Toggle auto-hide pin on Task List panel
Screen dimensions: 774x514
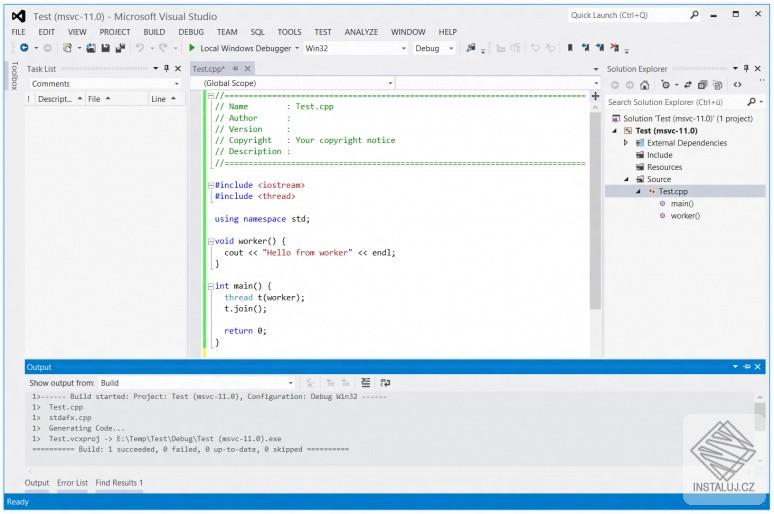pyautogui.click(x=166, y=68)
